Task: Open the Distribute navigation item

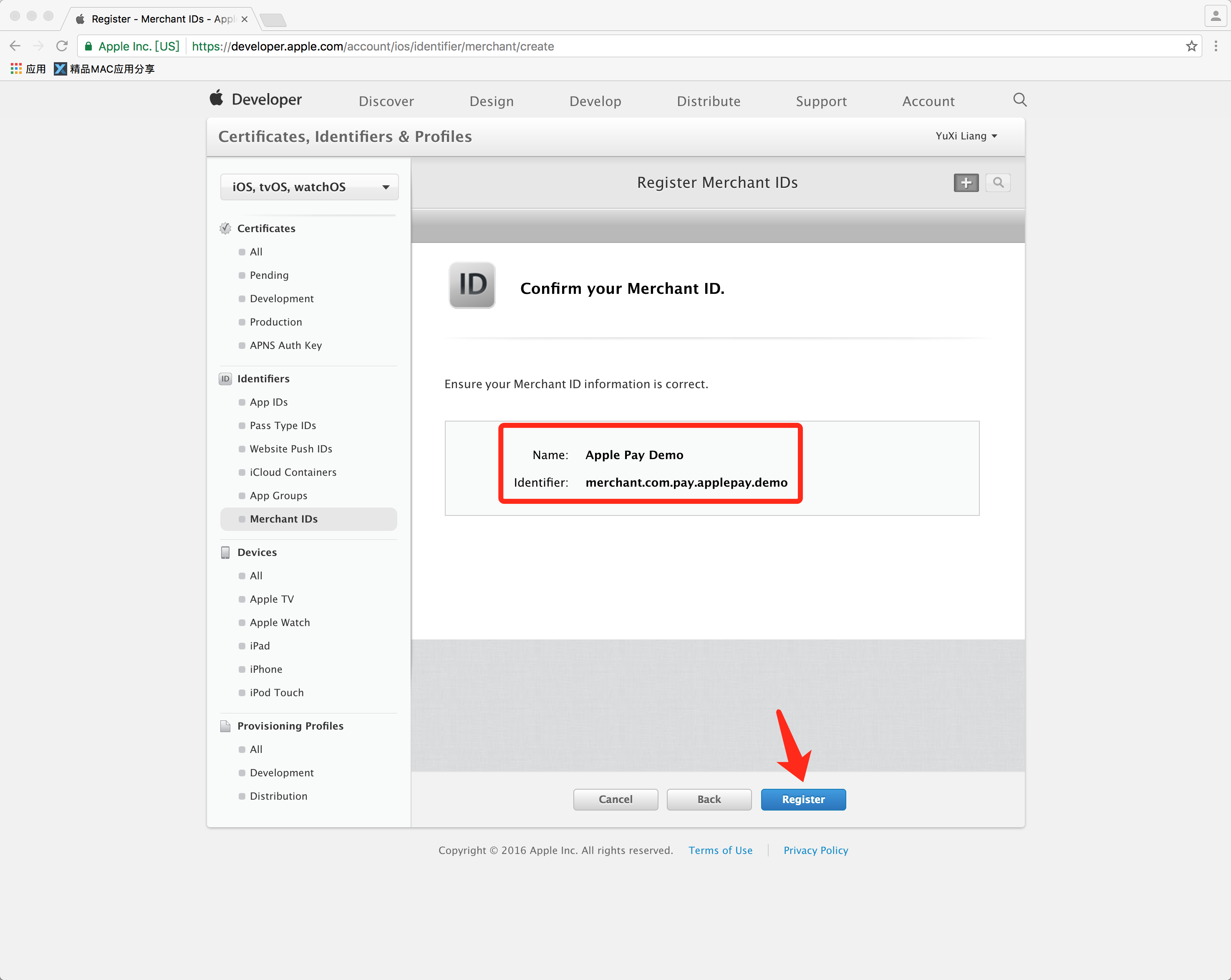Action: pyautogui.click(x=708, y=101)
